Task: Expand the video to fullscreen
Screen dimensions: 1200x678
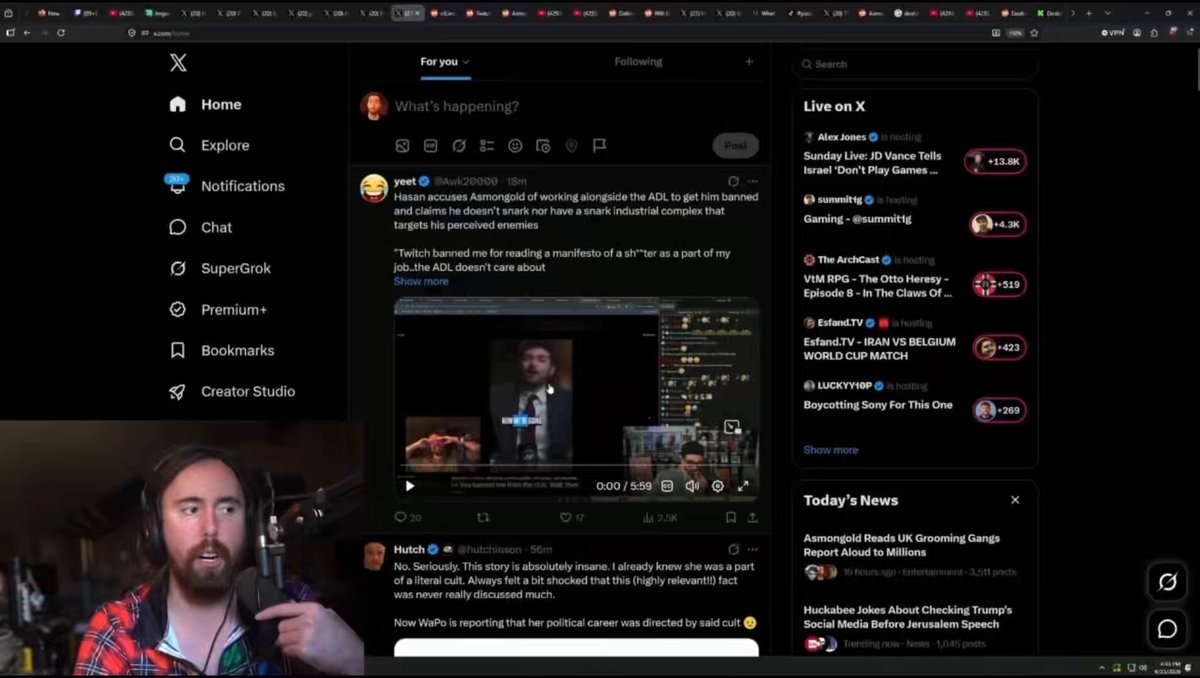Action: 743,486
